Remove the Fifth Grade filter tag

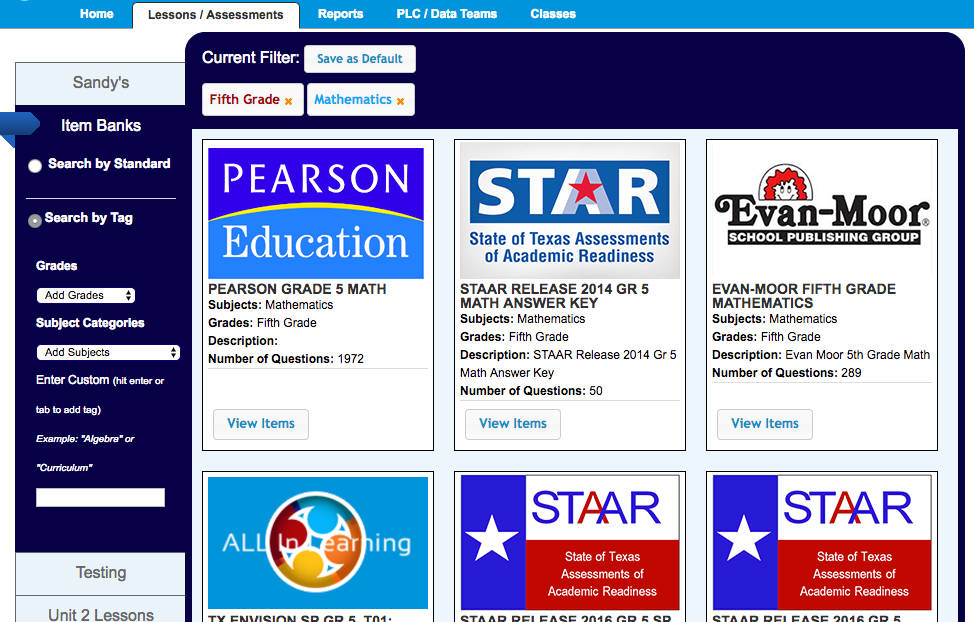click(x=289, y=101)
